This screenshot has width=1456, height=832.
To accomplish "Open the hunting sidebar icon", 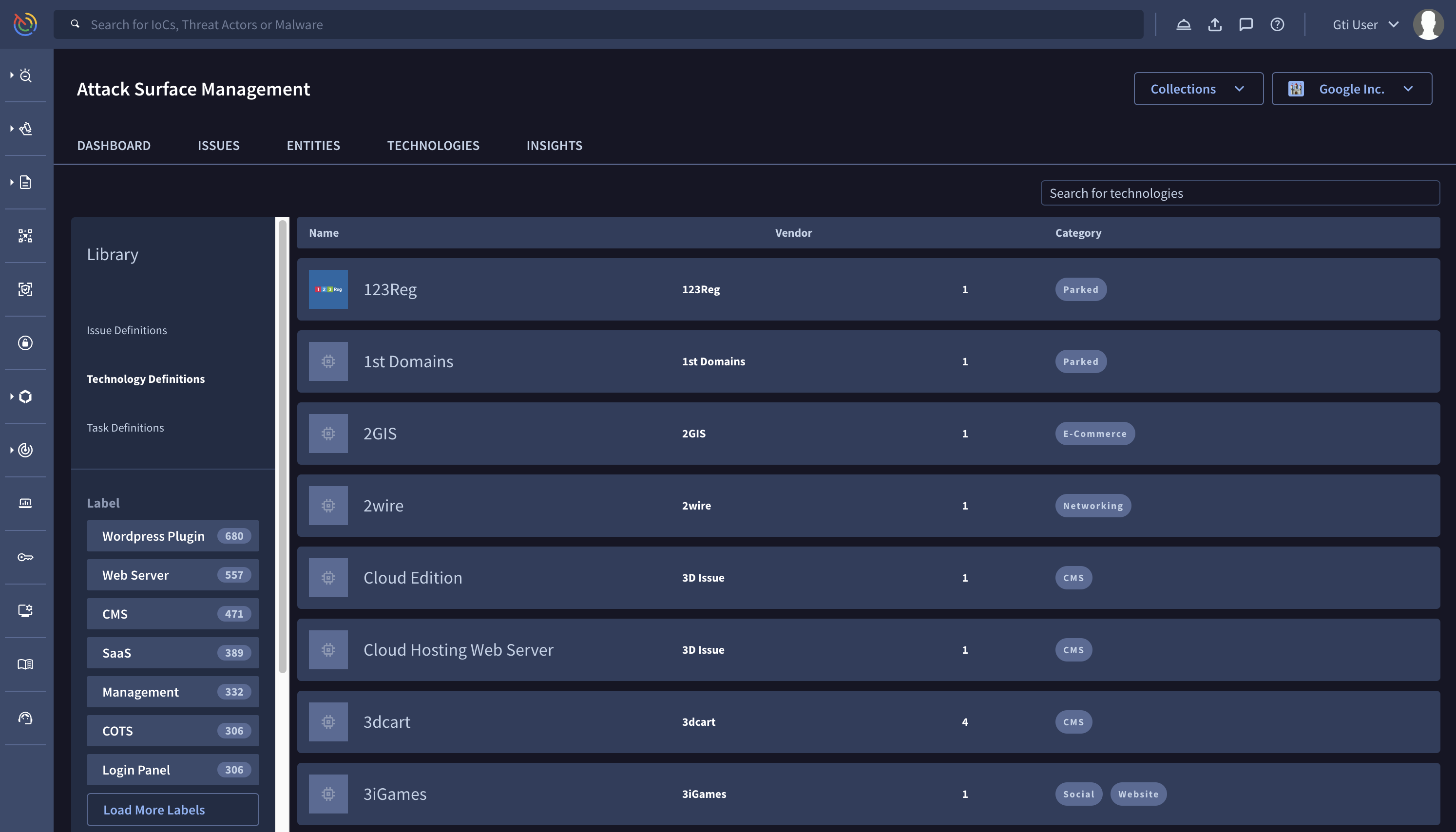I will coord(26,129).
